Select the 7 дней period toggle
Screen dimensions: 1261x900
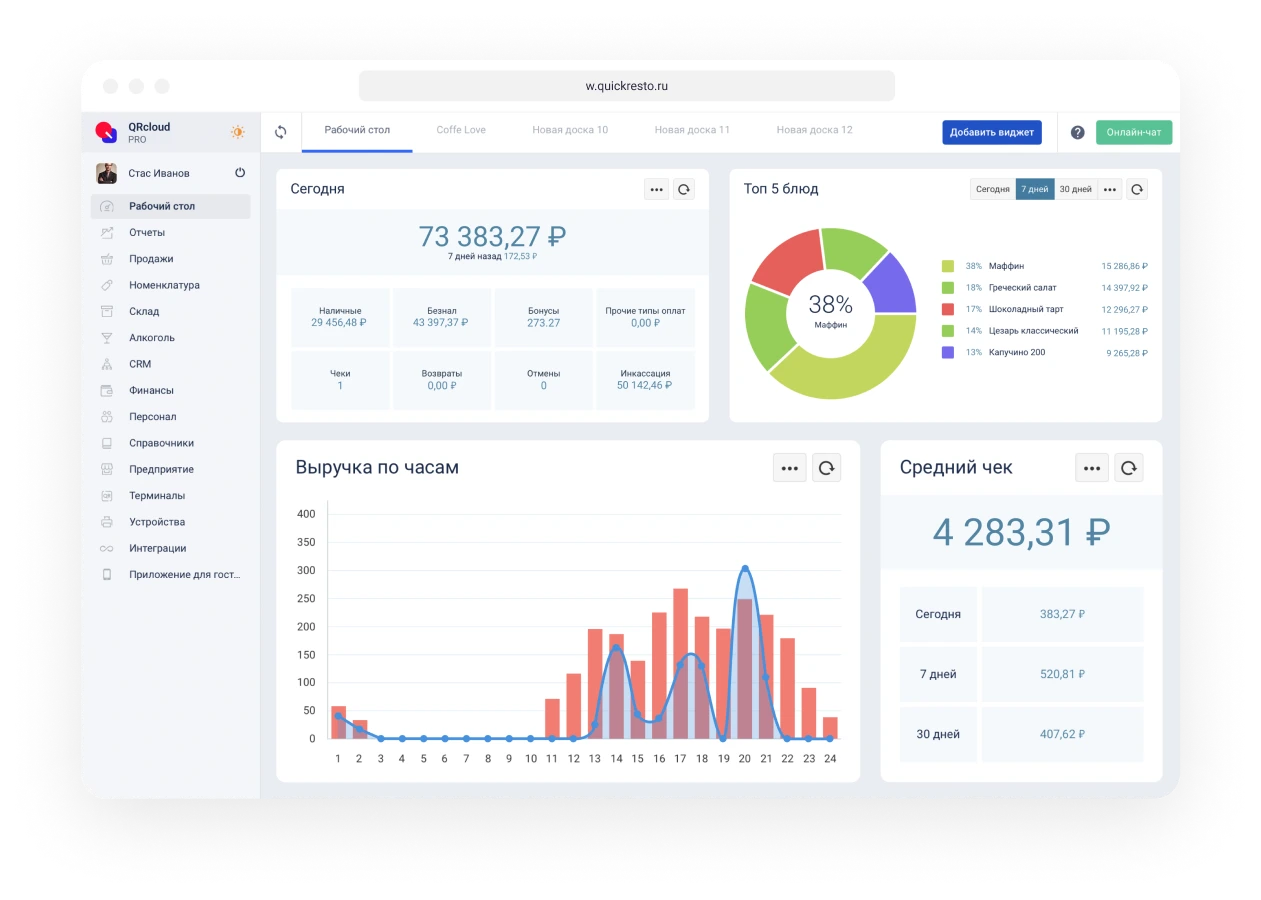point(1033,189)
